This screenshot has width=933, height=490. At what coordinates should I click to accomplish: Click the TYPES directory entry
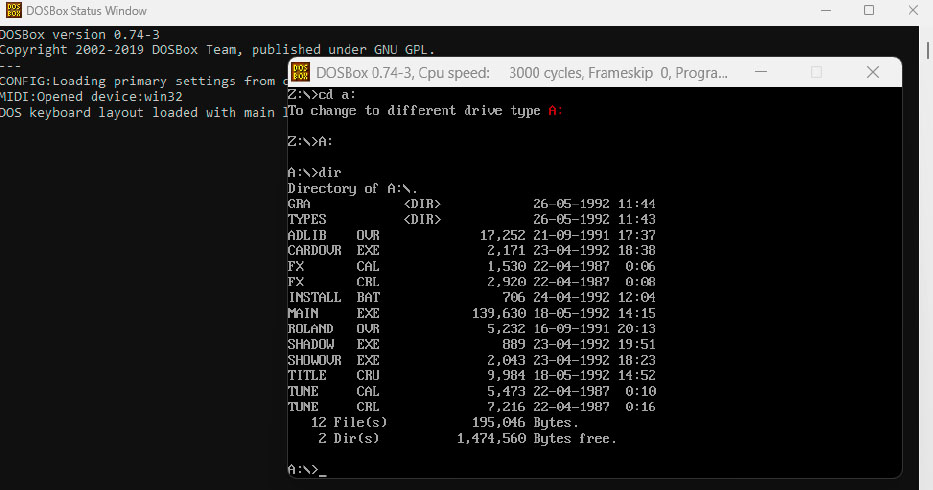click(471, 219)
